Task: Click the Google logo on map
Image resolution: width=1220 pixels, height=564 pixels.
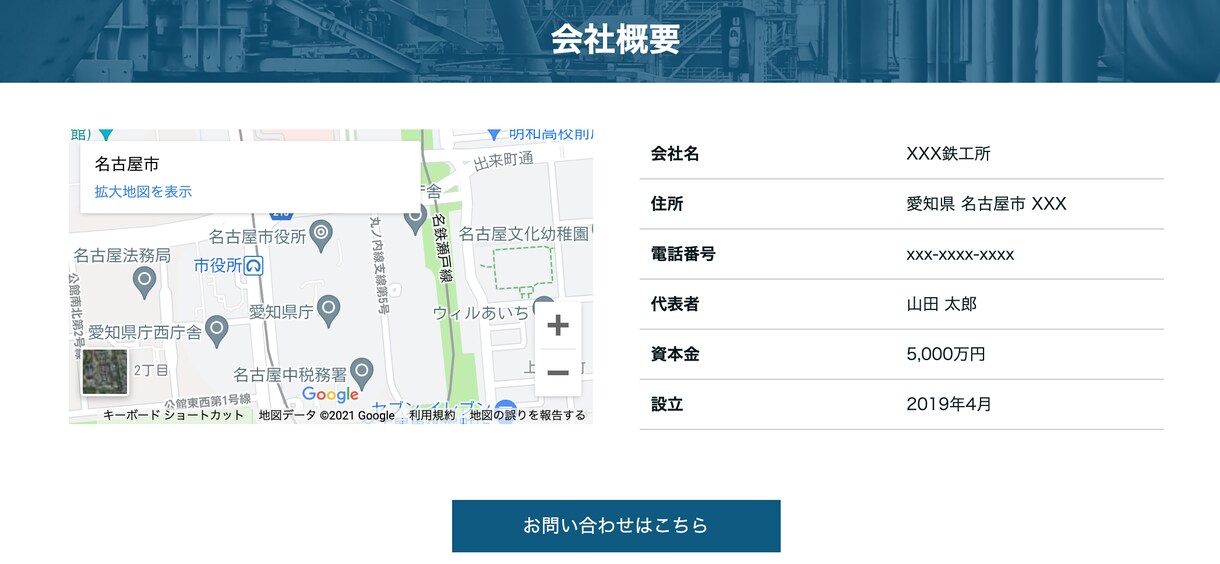Action: [330, 394]
